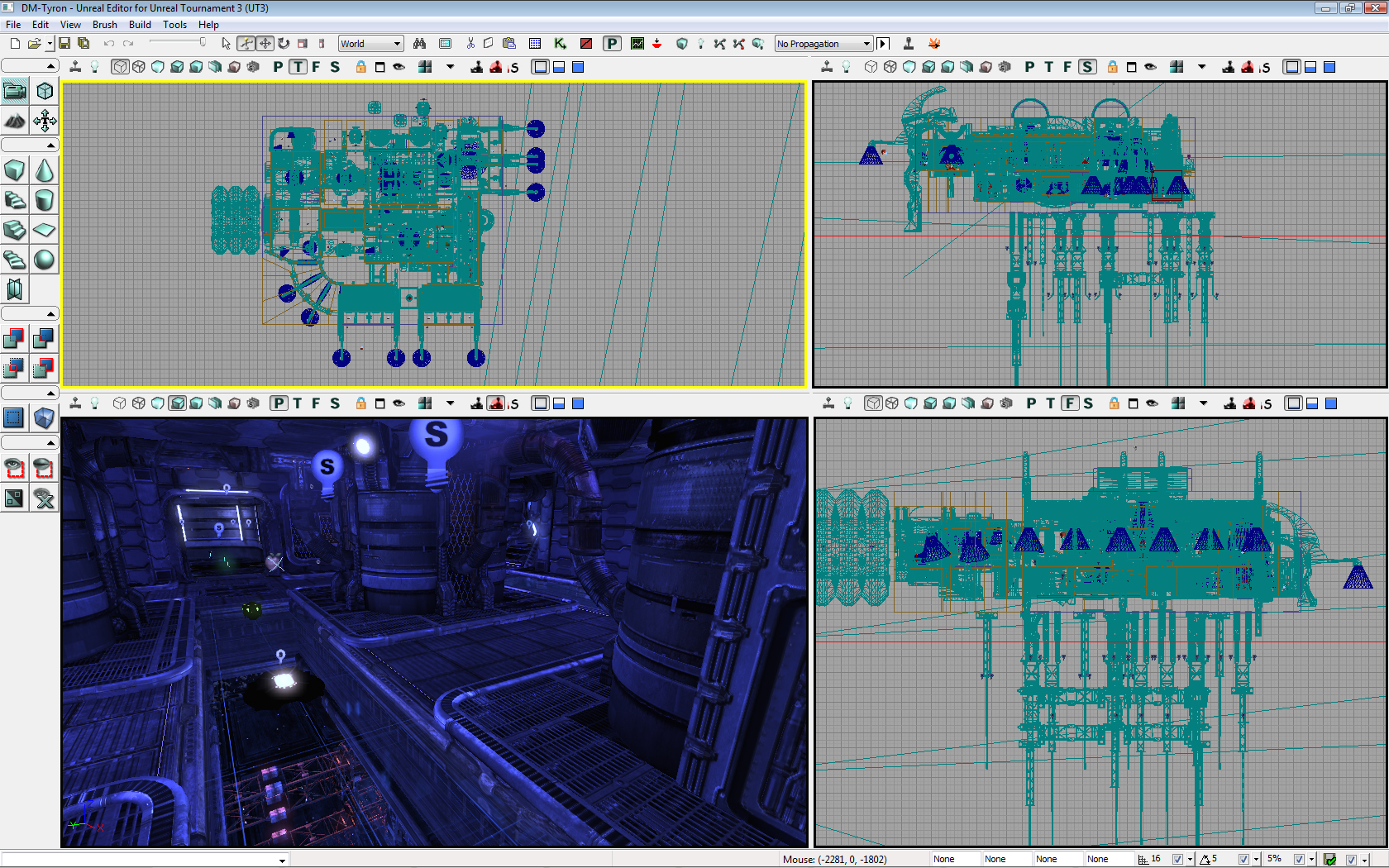Create a Sheet builder brush
The width and height of the screenshot is (1389, 868).
45,230
